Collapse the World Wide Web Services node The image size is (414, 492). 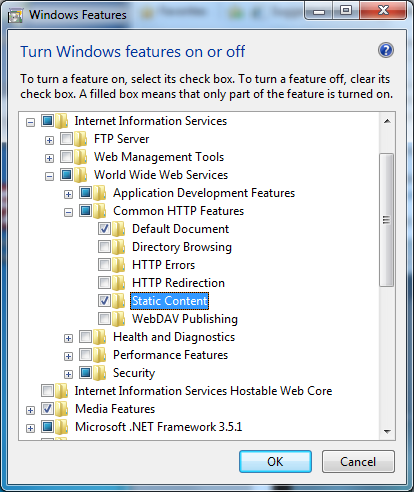(x=49, y=176)
